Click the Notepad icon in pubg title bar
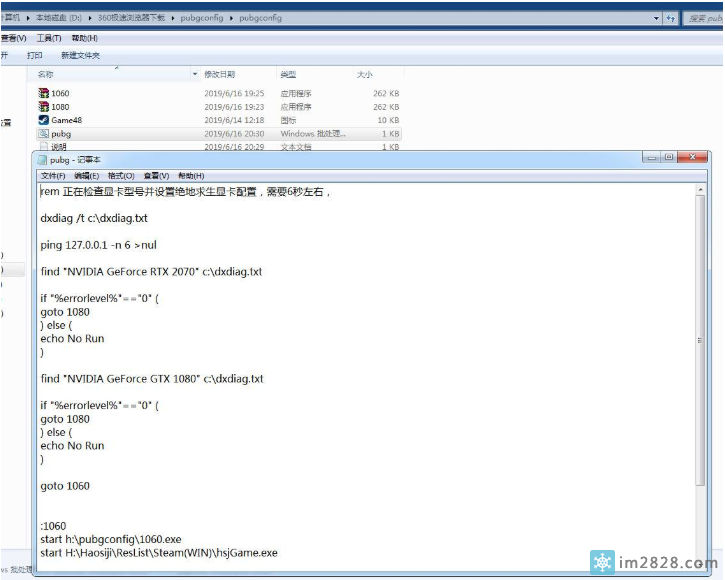The width and height of the screenshot is (725, 580). [41, 159]
